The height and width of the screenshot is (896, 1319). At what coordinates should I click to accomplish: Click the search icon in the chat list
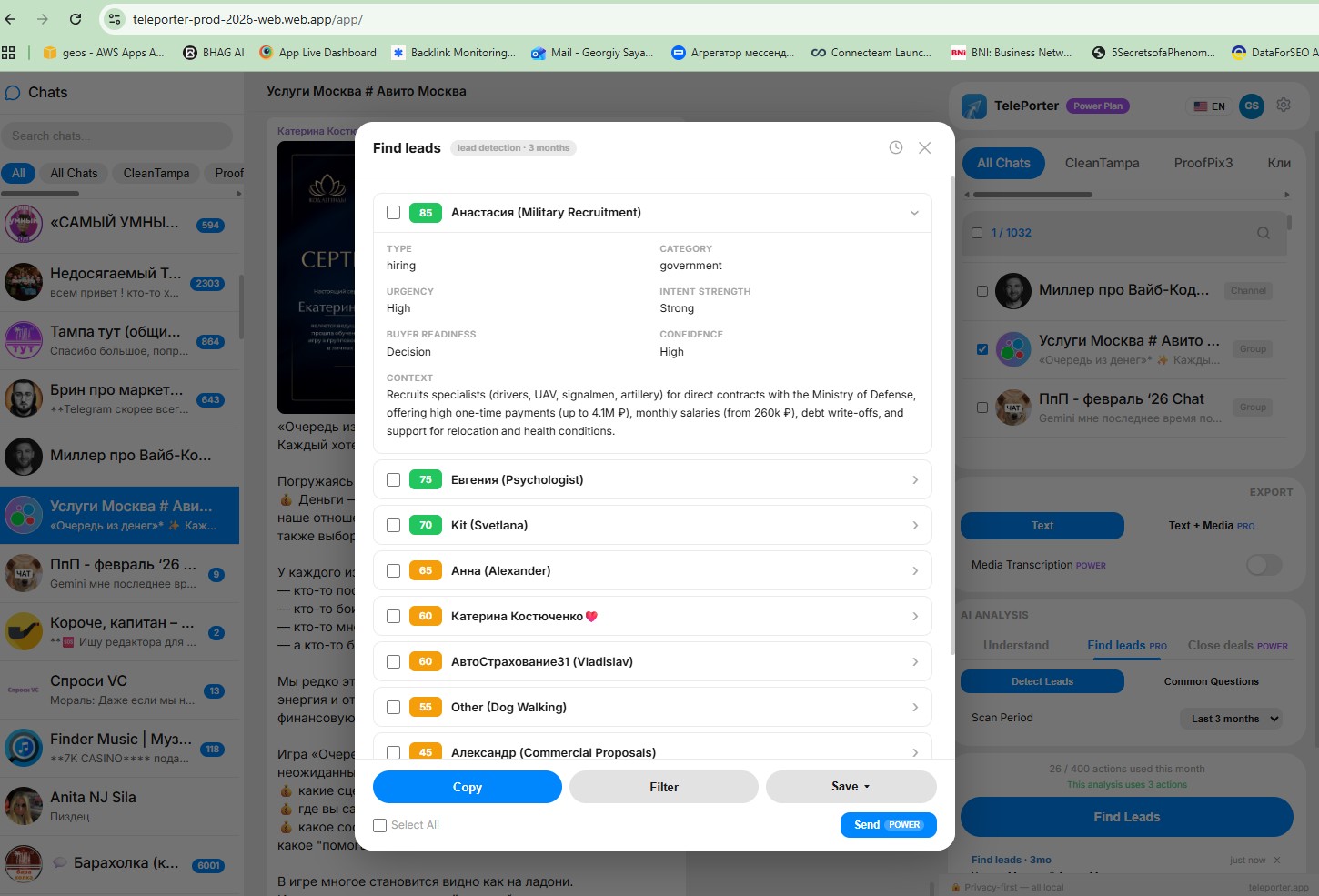[x=1264, y=232]
